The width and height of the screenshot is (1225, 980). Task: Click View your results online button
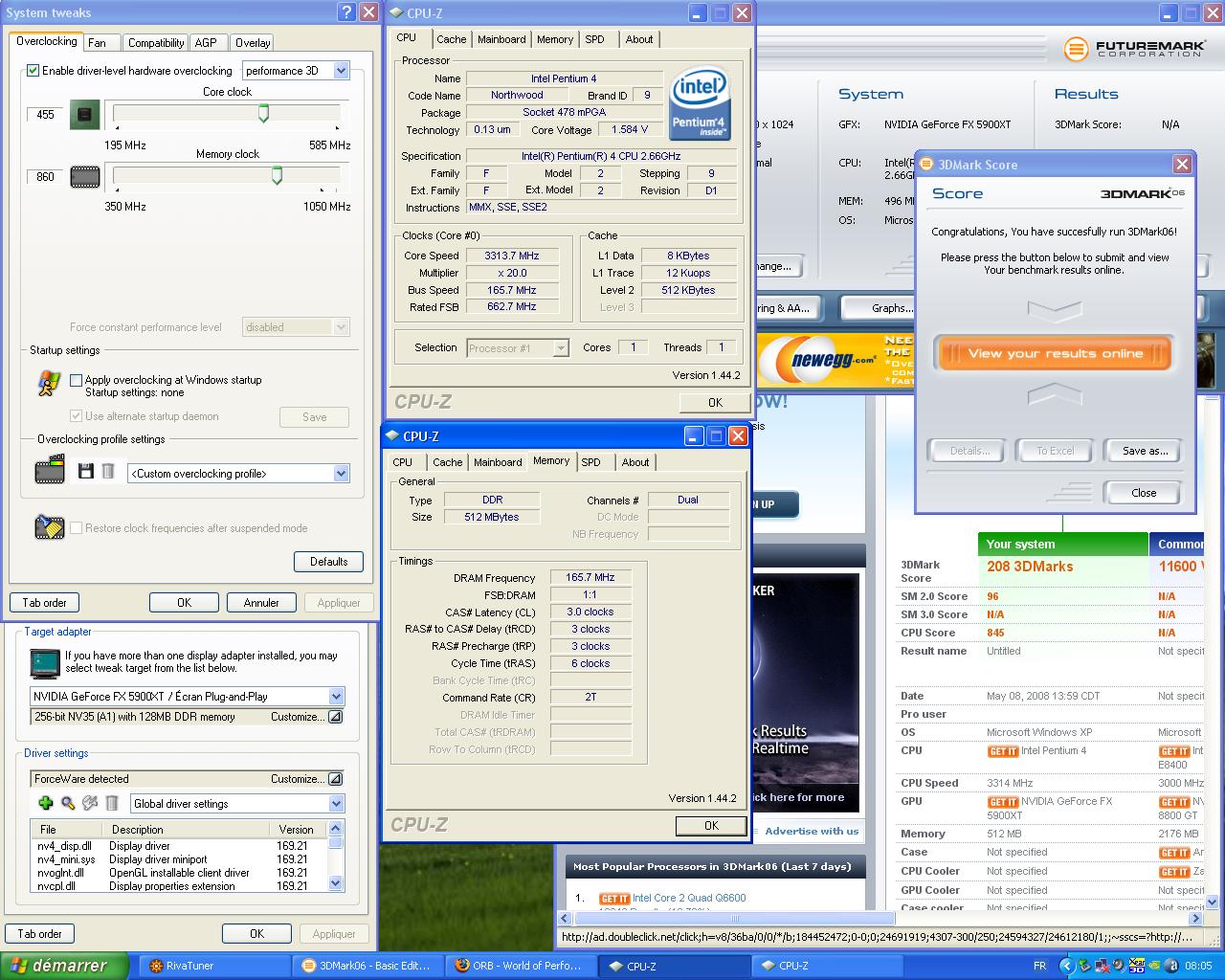coord(1056,353)
